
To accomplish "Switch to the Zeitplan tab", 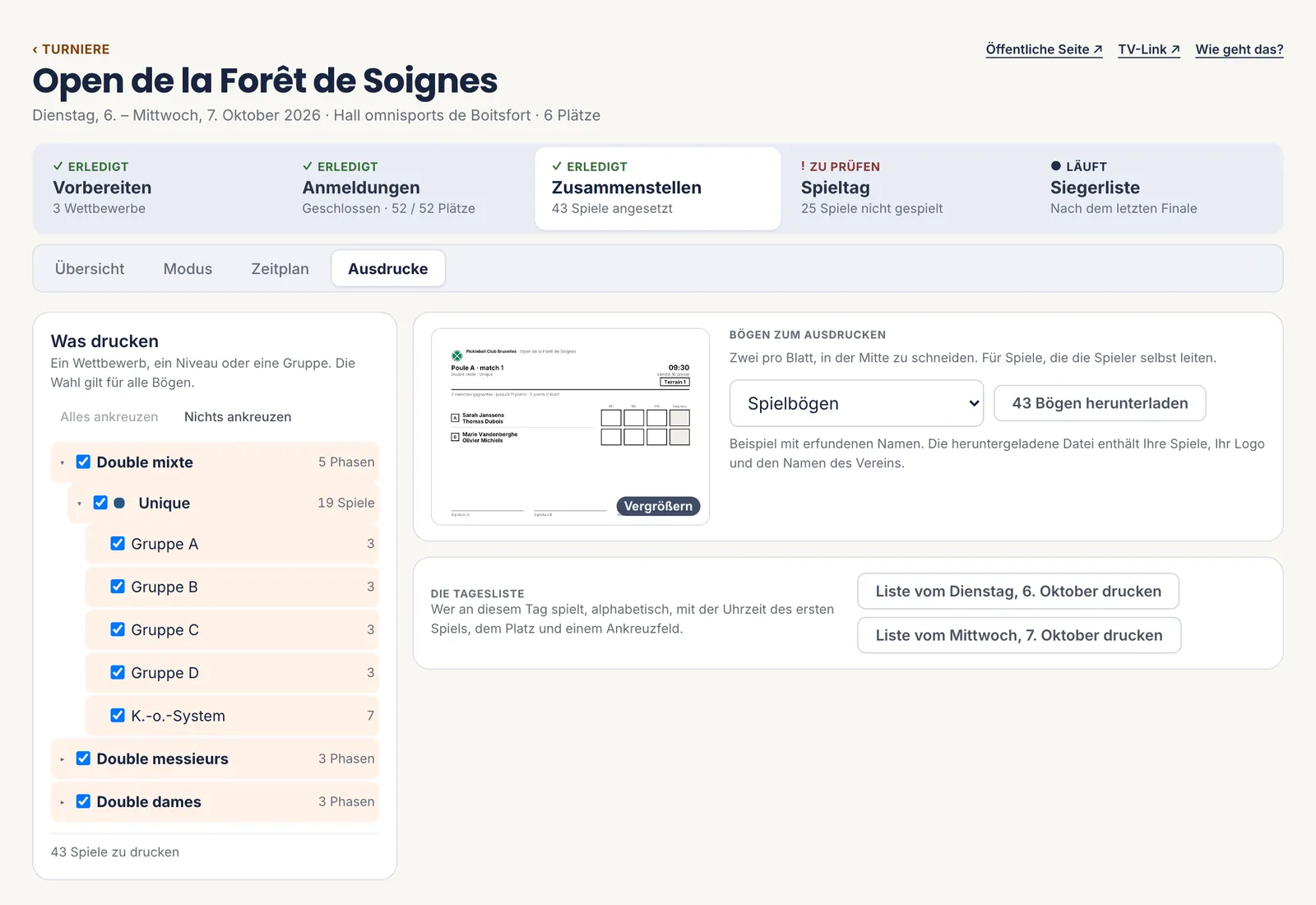I will click(x=280, y=269).
